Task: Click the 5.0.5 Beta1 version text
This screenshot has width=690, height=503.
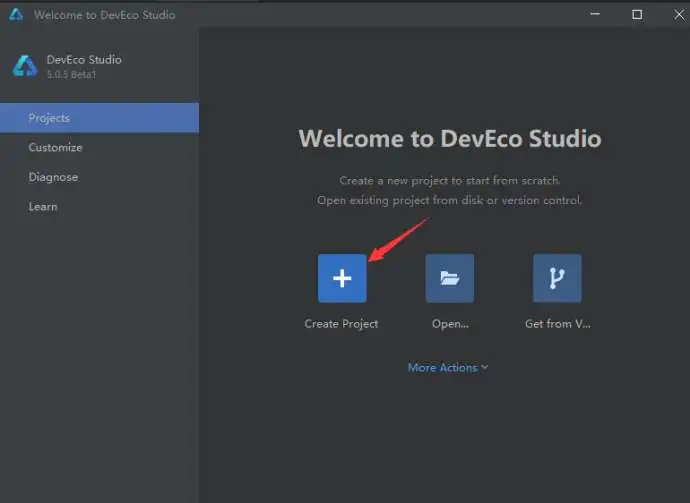Action: pyautogui.click(x=71, y=74)
